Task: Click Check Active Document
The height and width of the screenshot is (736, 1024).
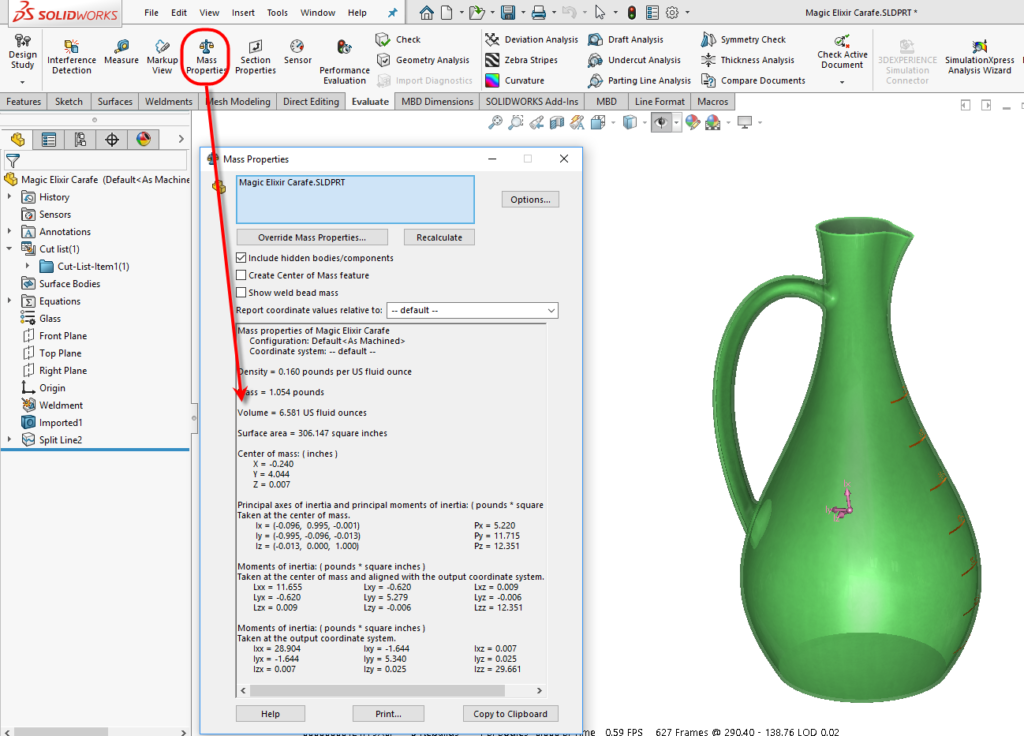Action: click(842, 52)
